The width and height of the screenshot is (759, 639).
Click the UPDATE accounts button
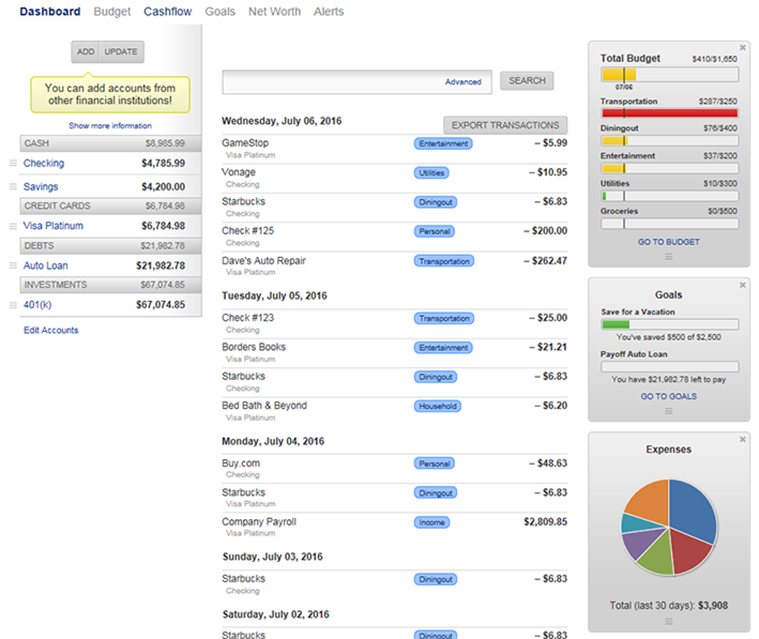coord(121,52)
